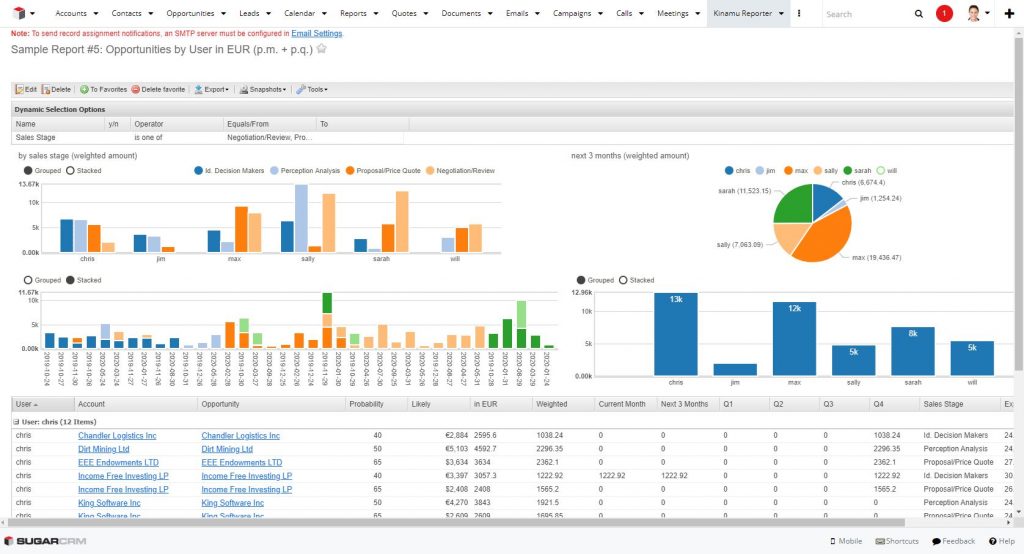Add report To Favorites
Viewport: 1024px width, 554px height.
[103, 90]
